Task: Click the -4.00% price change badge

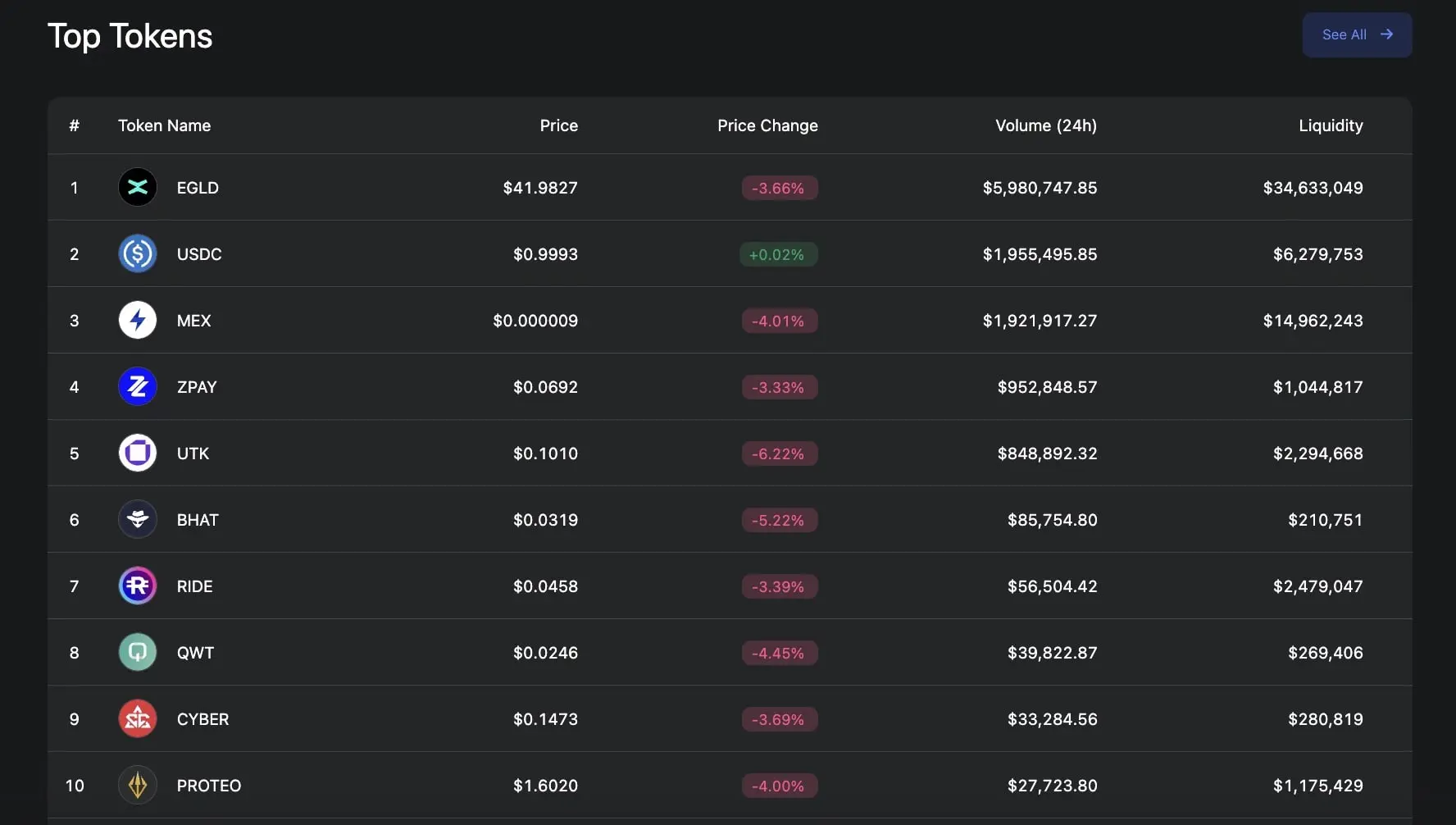Action: 780,786
